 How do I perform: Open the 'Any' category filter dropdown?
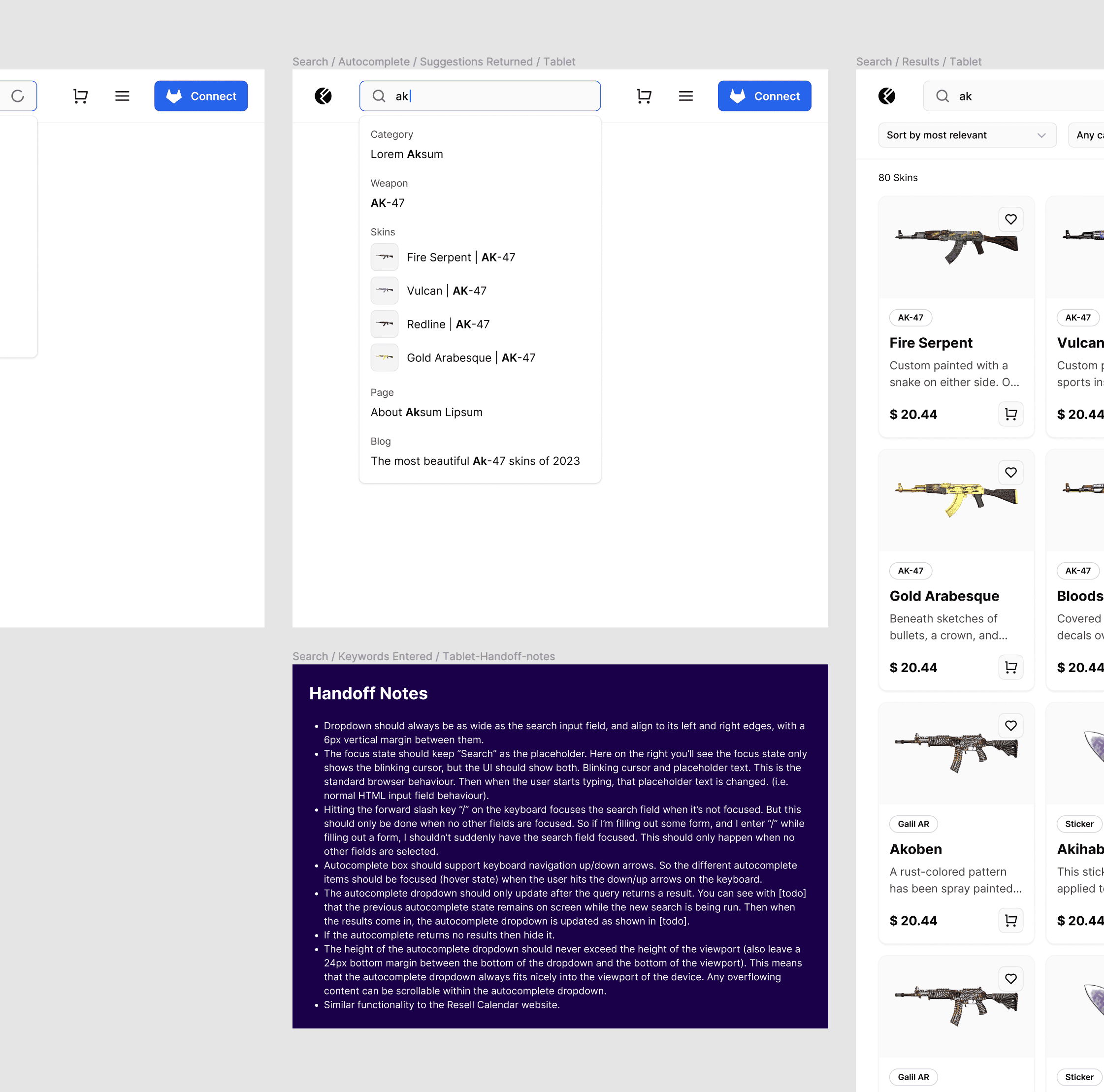1087,135
